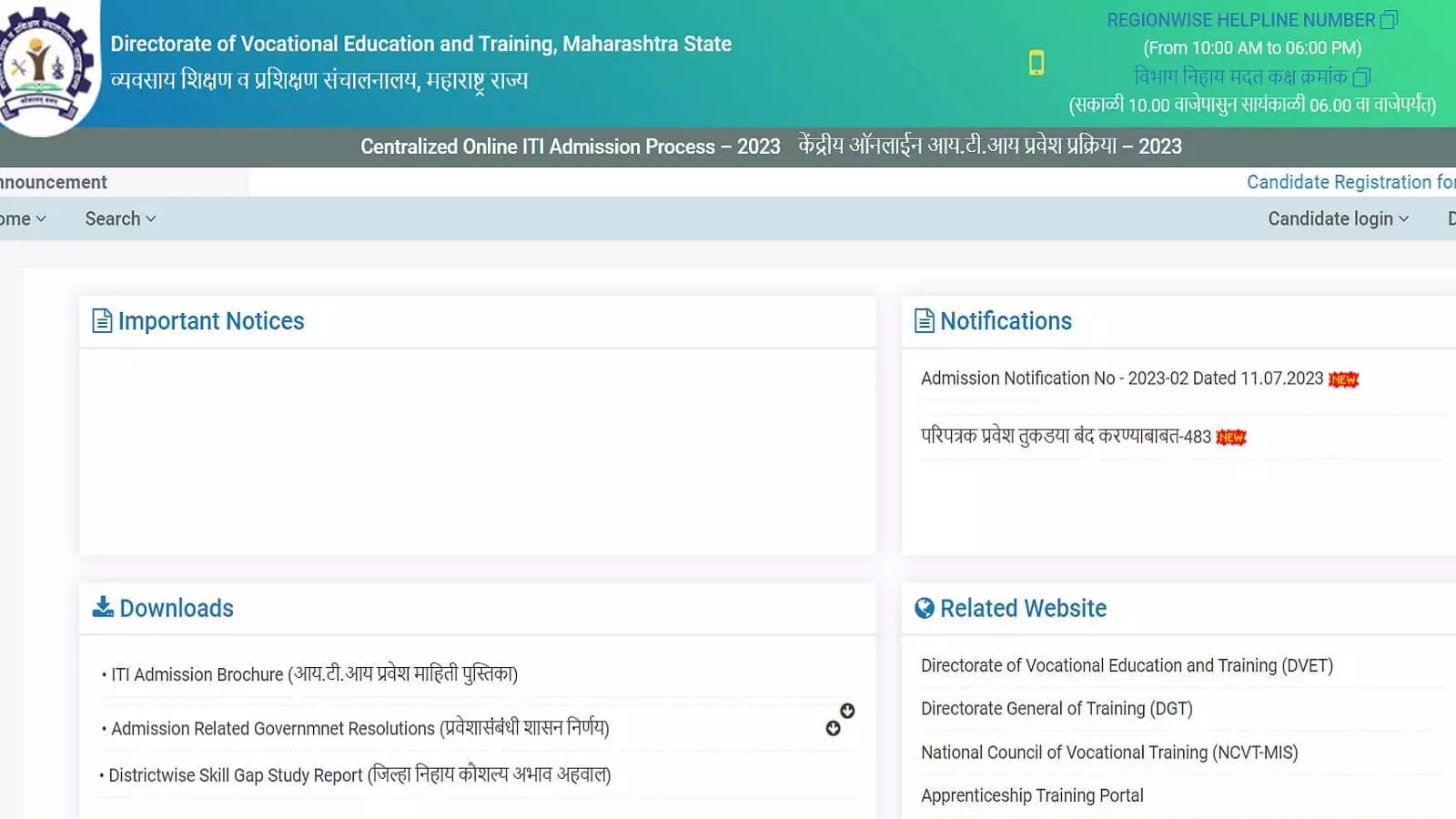Click upper down-arrow circle icon in Downloads

coord(847,711)
